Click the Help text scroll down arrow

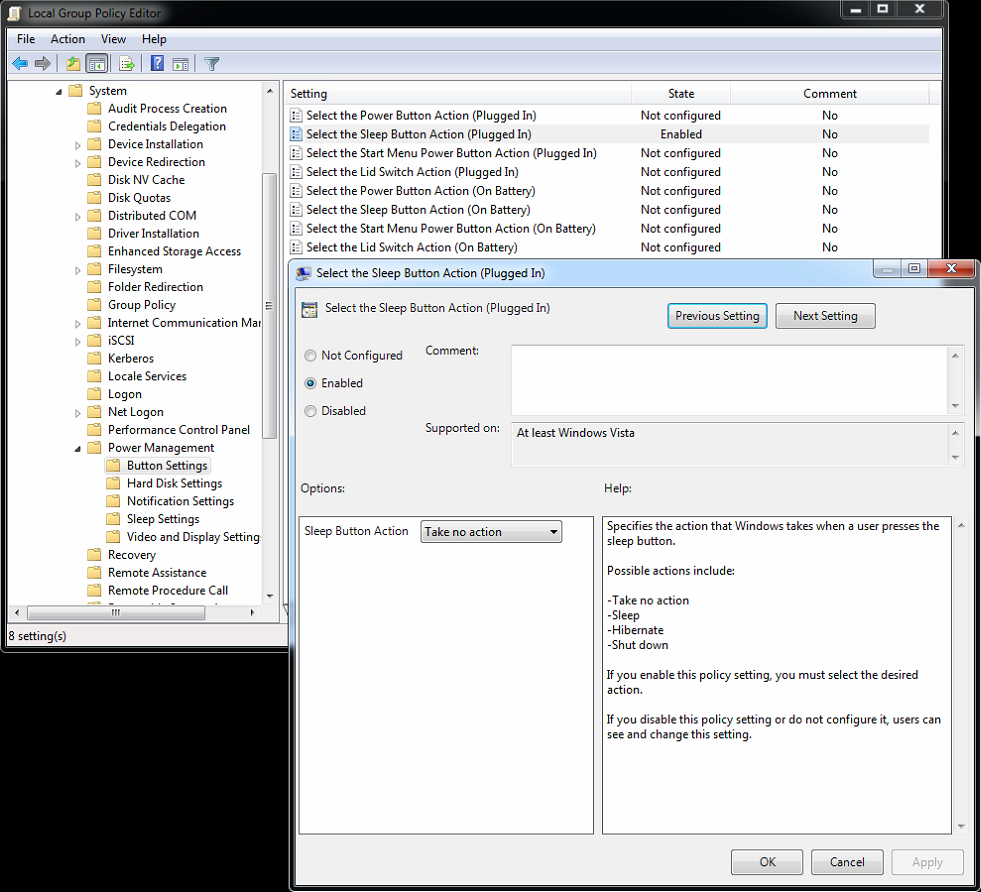click(x=961, y=826)
